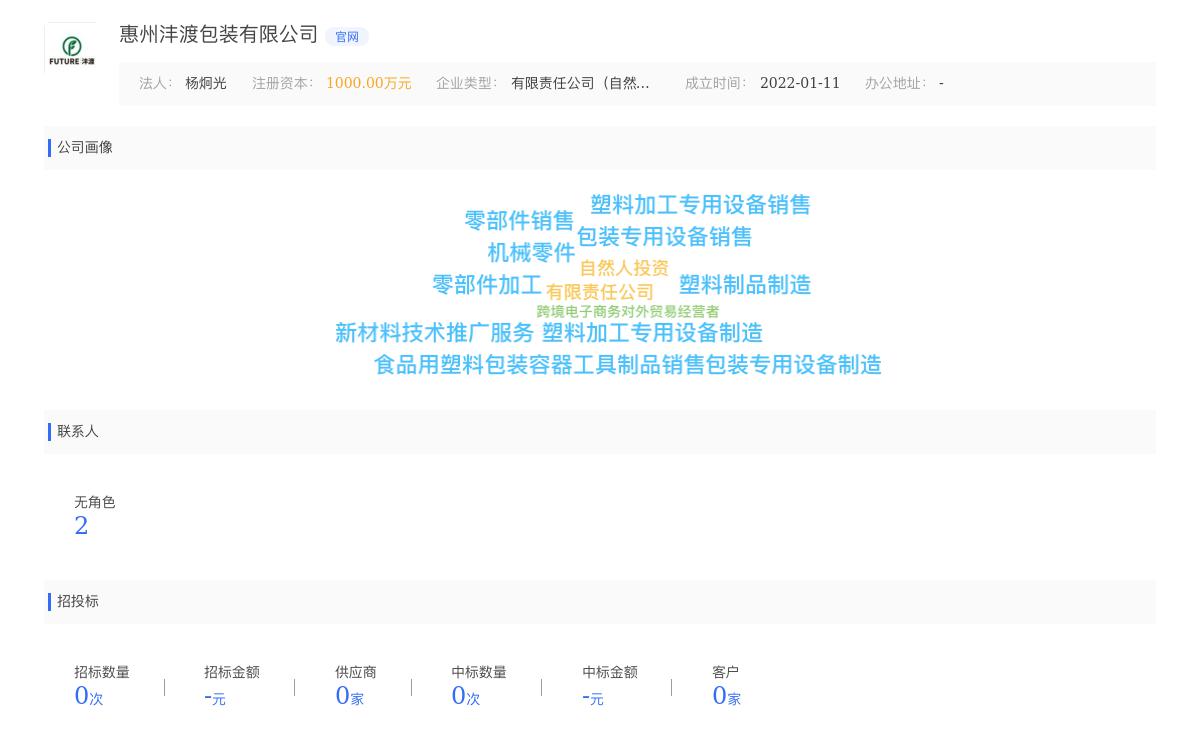Select word cloud tag 塑料加工专用设备销售
The width and height of the screenshot is (1200, 752).
(x=700, y=205)
